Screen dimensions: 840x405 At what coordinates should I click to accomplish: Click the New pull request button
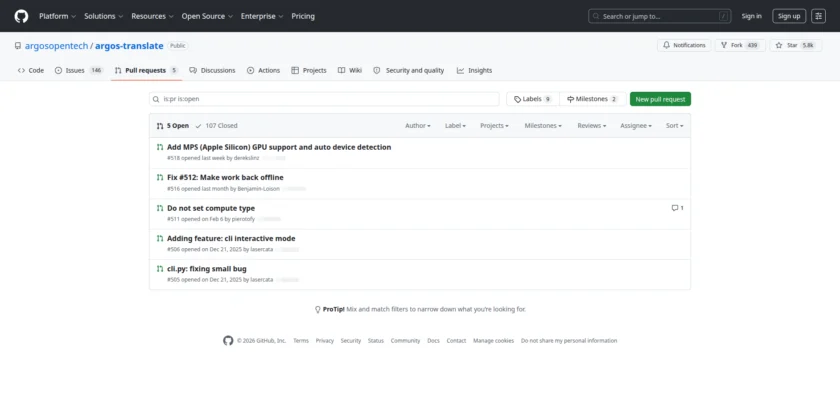click(x=660, y=99)
